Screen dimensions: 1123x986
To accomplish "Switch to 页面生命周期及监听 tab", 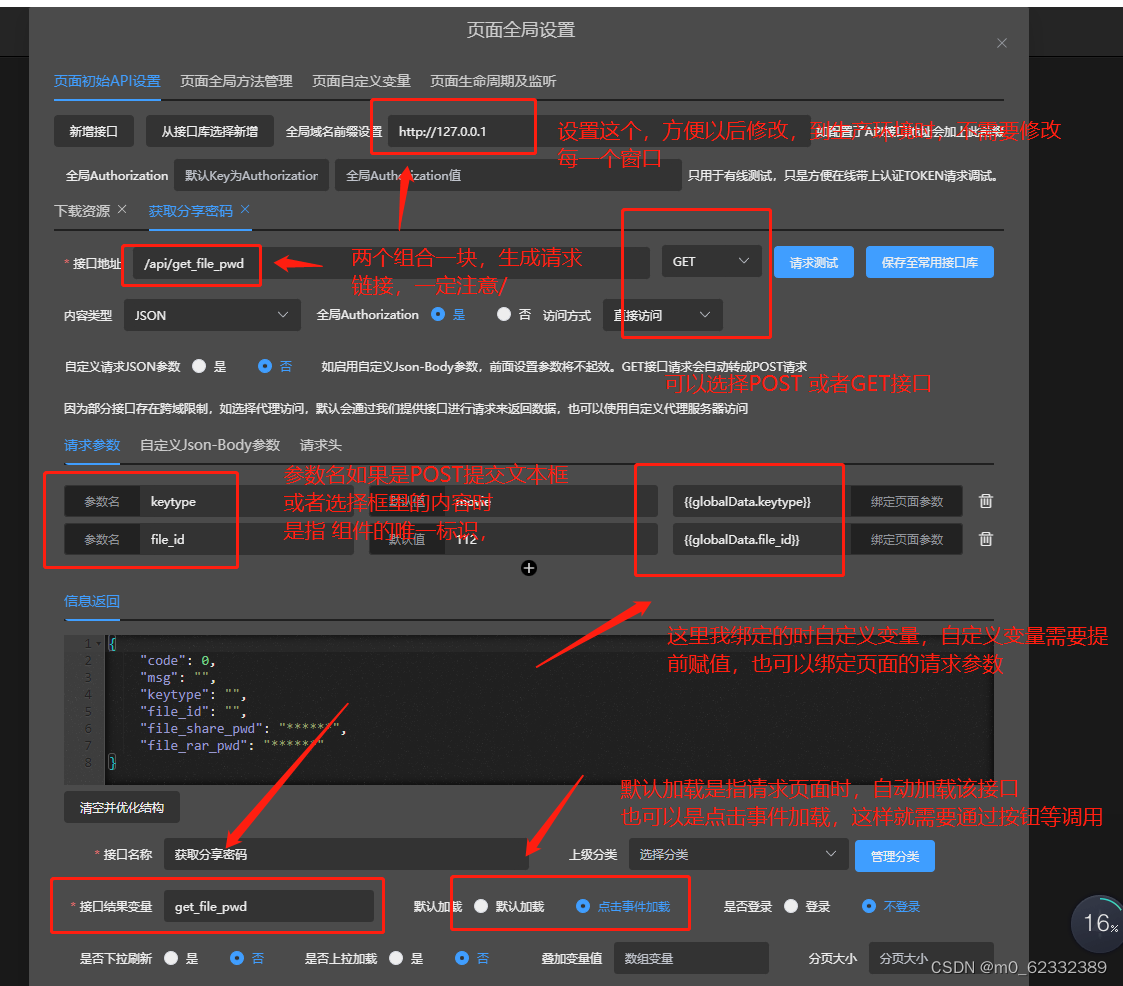I will coord(493,81).
